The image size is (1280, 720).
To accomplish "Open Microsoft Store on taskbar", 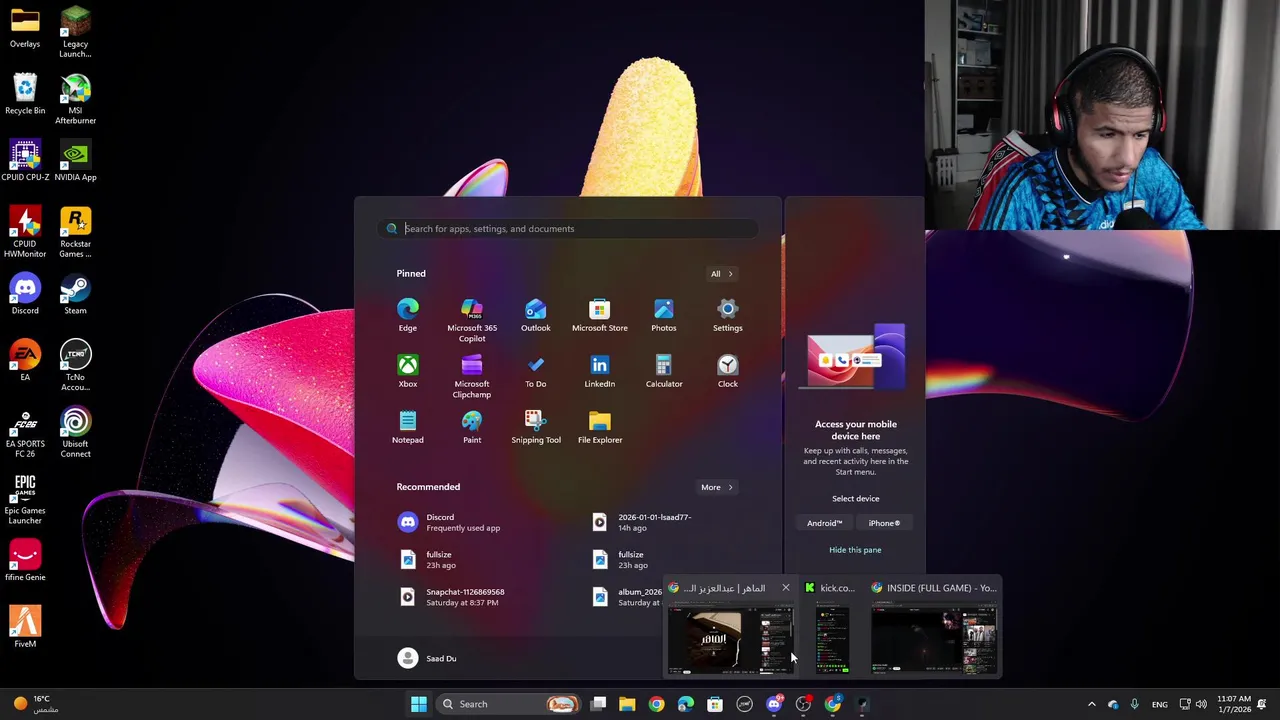I will tap(715, 704).
